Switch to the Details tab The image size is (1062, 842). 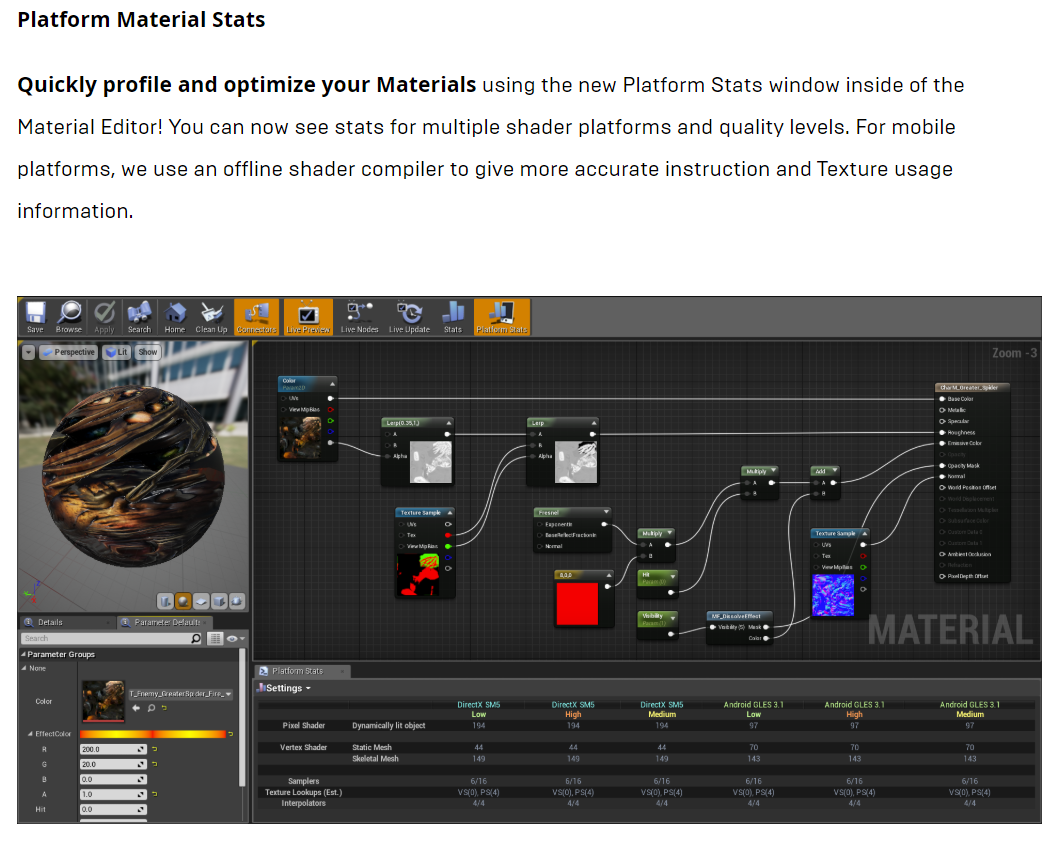[50, 622]
